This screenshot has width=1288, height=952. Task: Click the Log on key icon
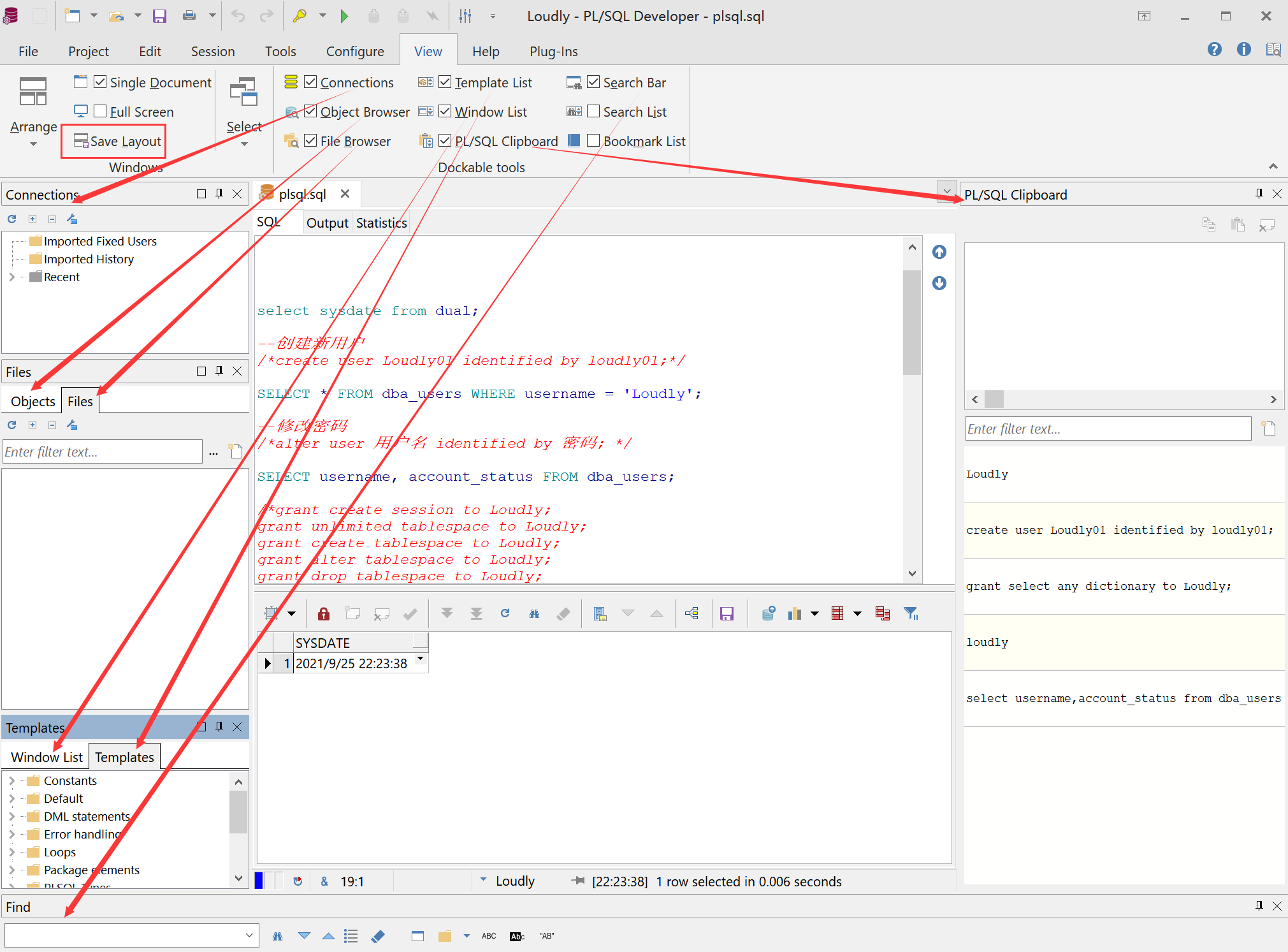pos(300,17)
